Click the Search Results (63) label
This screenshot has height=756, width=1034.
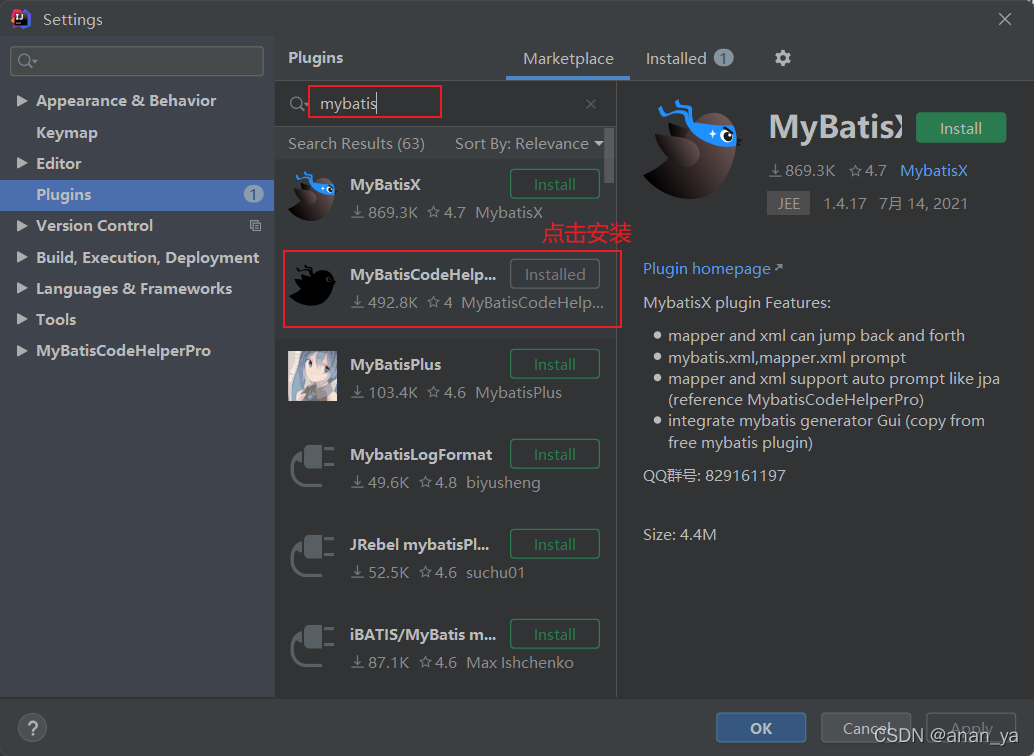pyautogui.click(x=356, y=144)
